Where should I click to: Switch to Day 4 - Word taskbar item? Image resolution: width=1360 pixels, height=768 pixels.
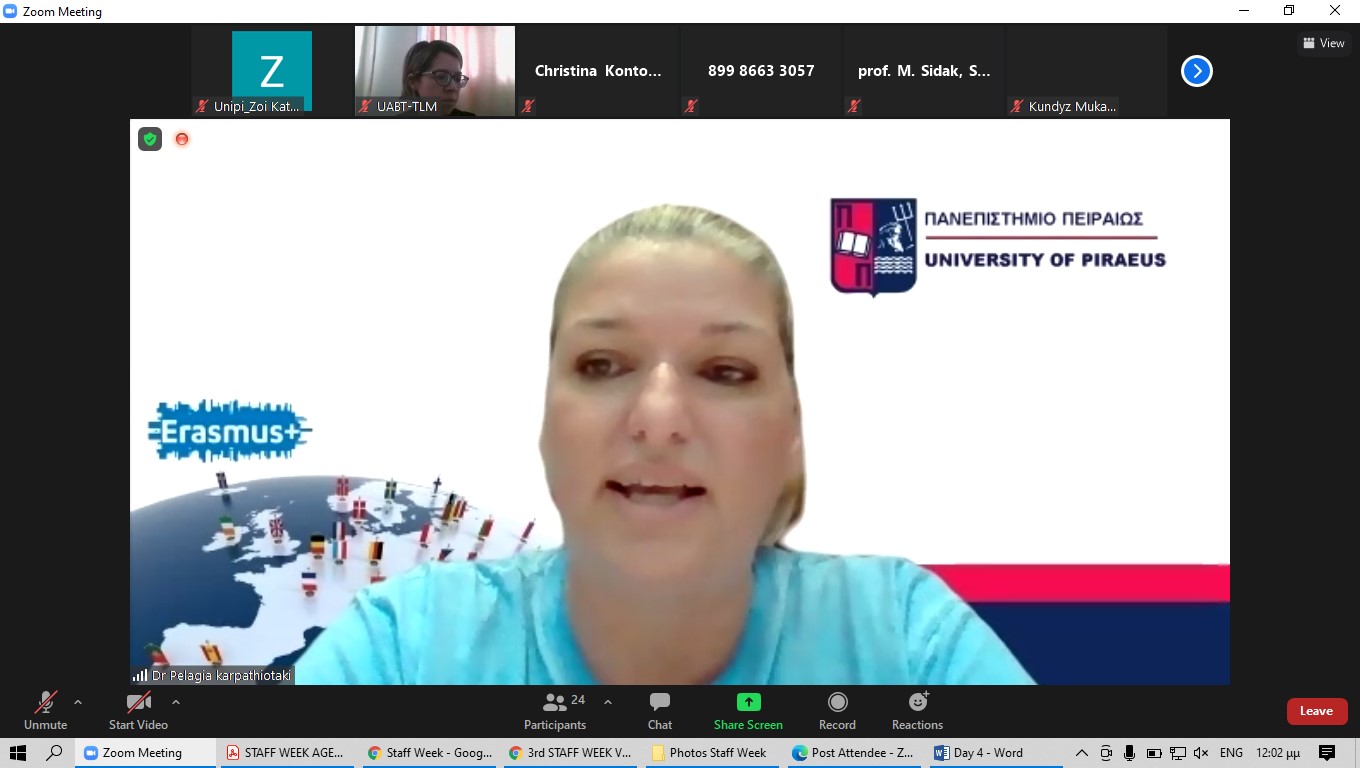coord(997,753)
